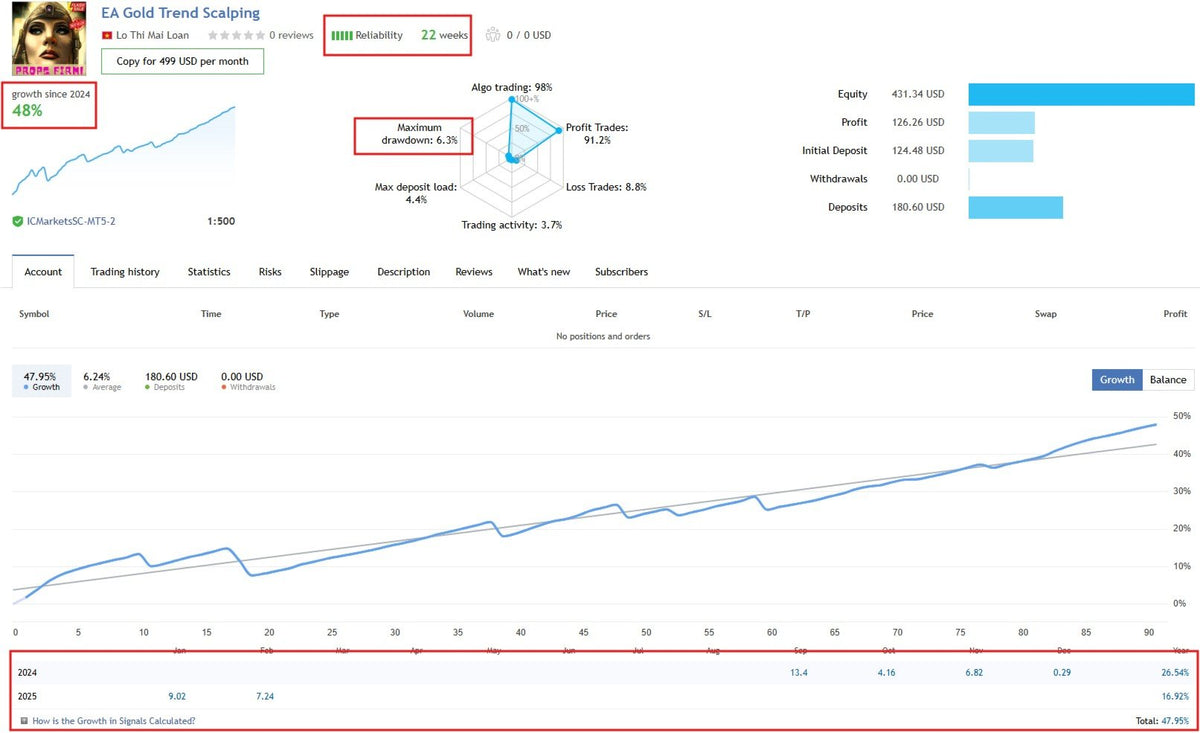Open the Statistics tab
The image size is (1200, 733).
click(208, 271)
